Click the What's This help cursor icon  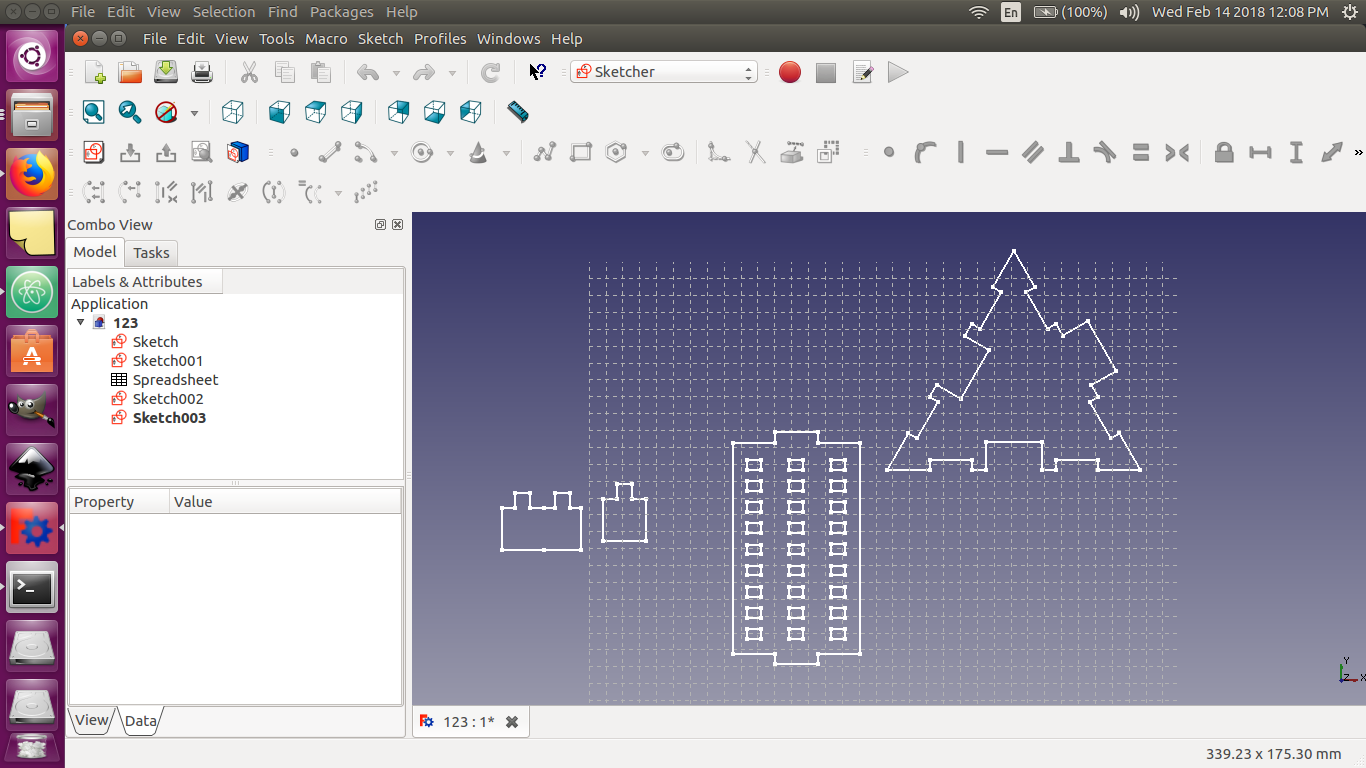click(x=537, y=72)
